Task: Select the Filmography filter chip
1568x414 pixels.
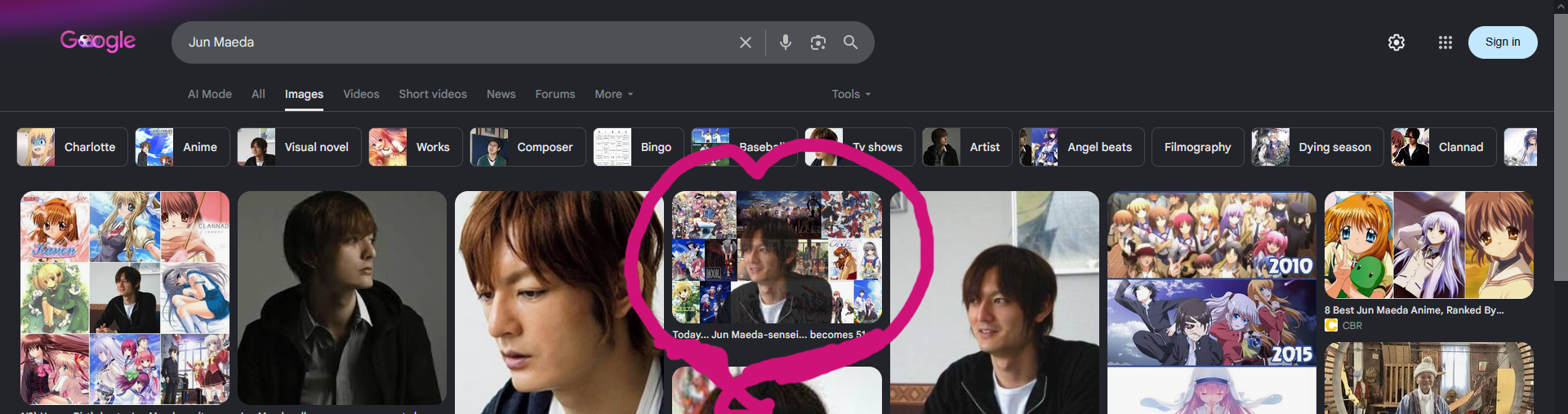Action: [x=1198, y=147]
